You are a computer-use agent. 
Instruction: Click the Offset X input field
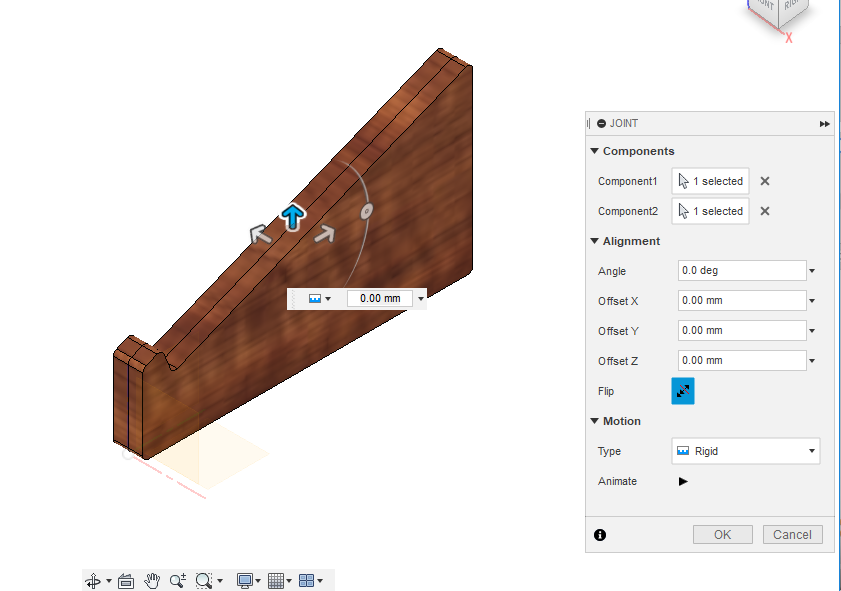pyautogui.click(x=742, y=301)
